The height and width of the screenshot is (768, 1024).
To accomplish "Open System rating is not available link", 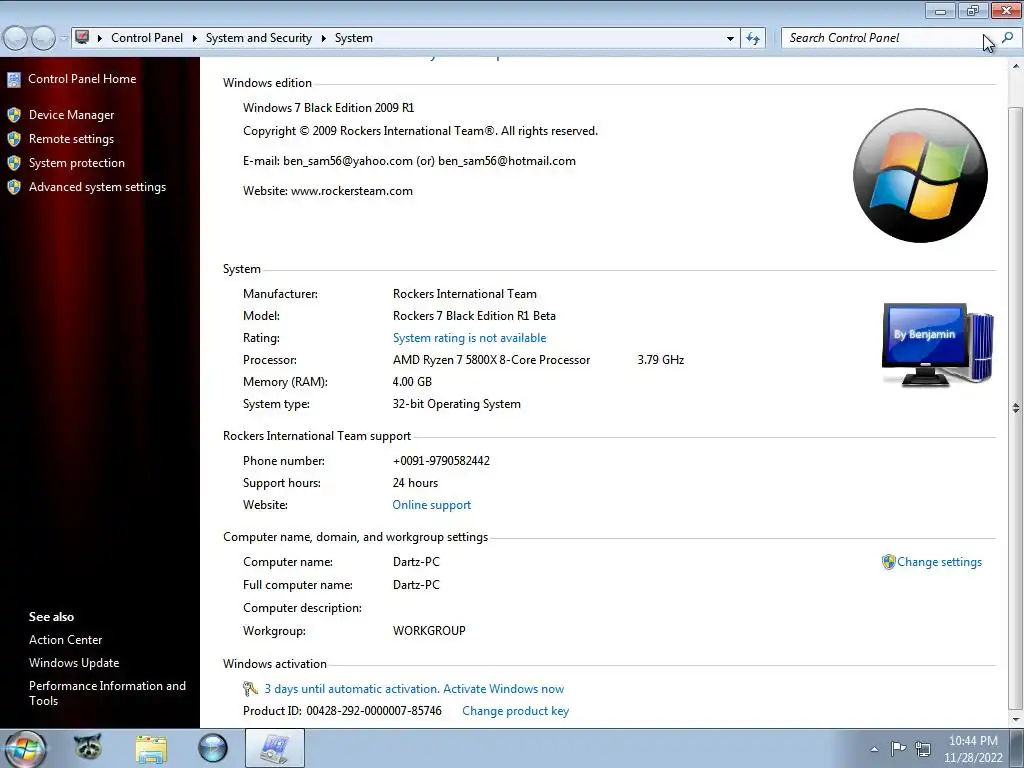I will click(470, 338).
